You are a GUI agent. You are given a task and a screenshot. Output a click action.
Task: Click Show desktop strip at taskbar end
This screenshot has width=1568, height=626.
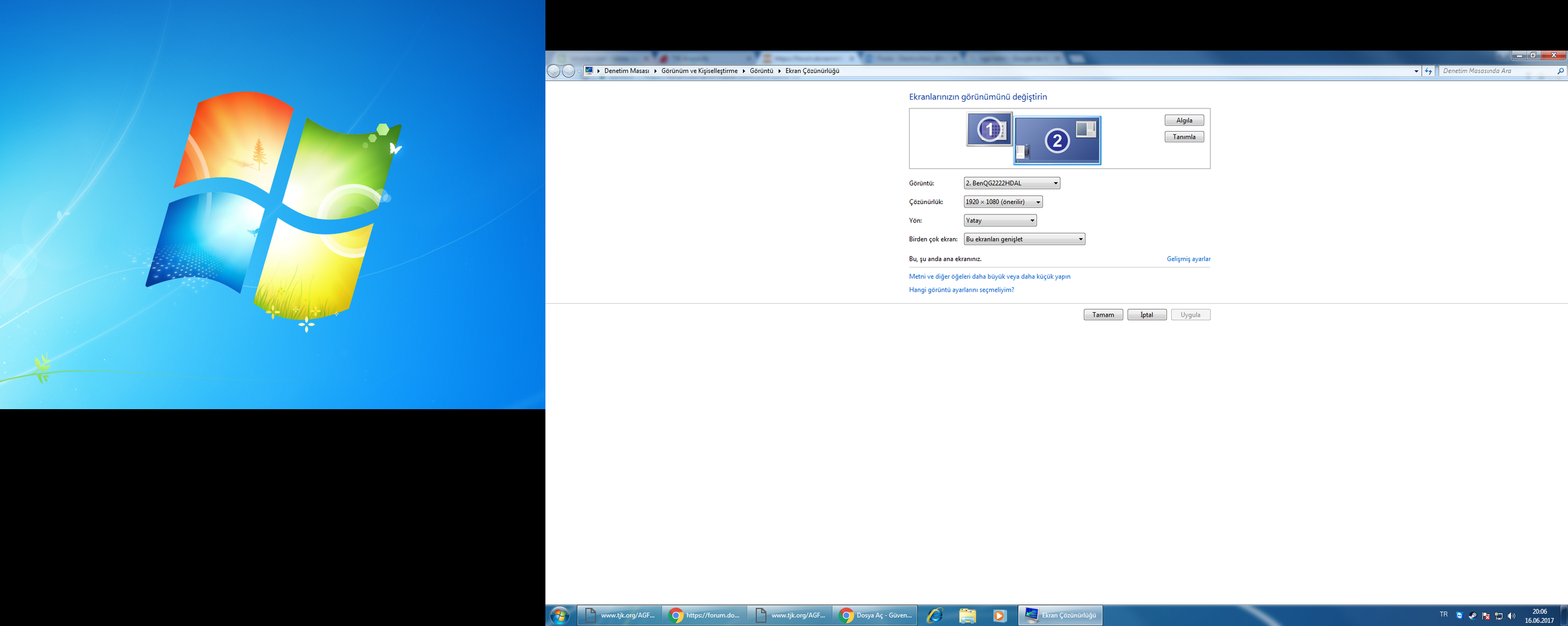(x=1564, y=616)
